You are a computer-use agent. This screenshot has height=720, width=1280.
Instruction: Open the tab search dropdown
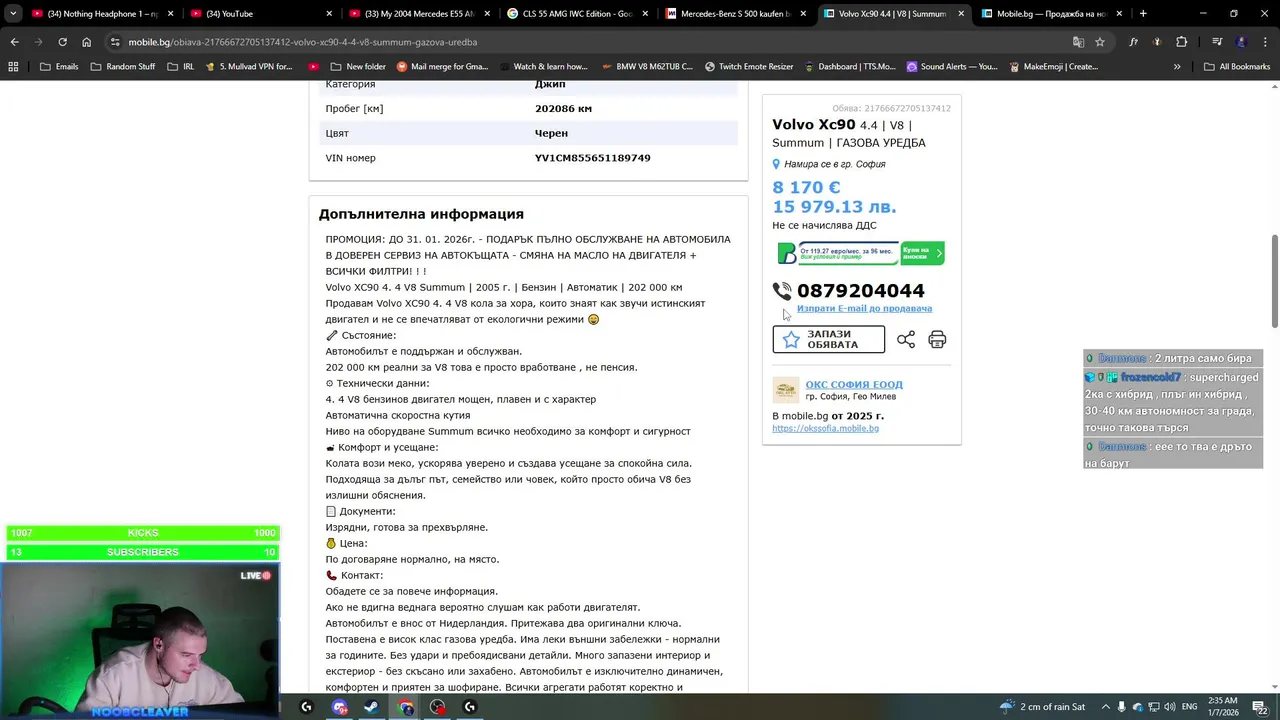pos(13,14)
